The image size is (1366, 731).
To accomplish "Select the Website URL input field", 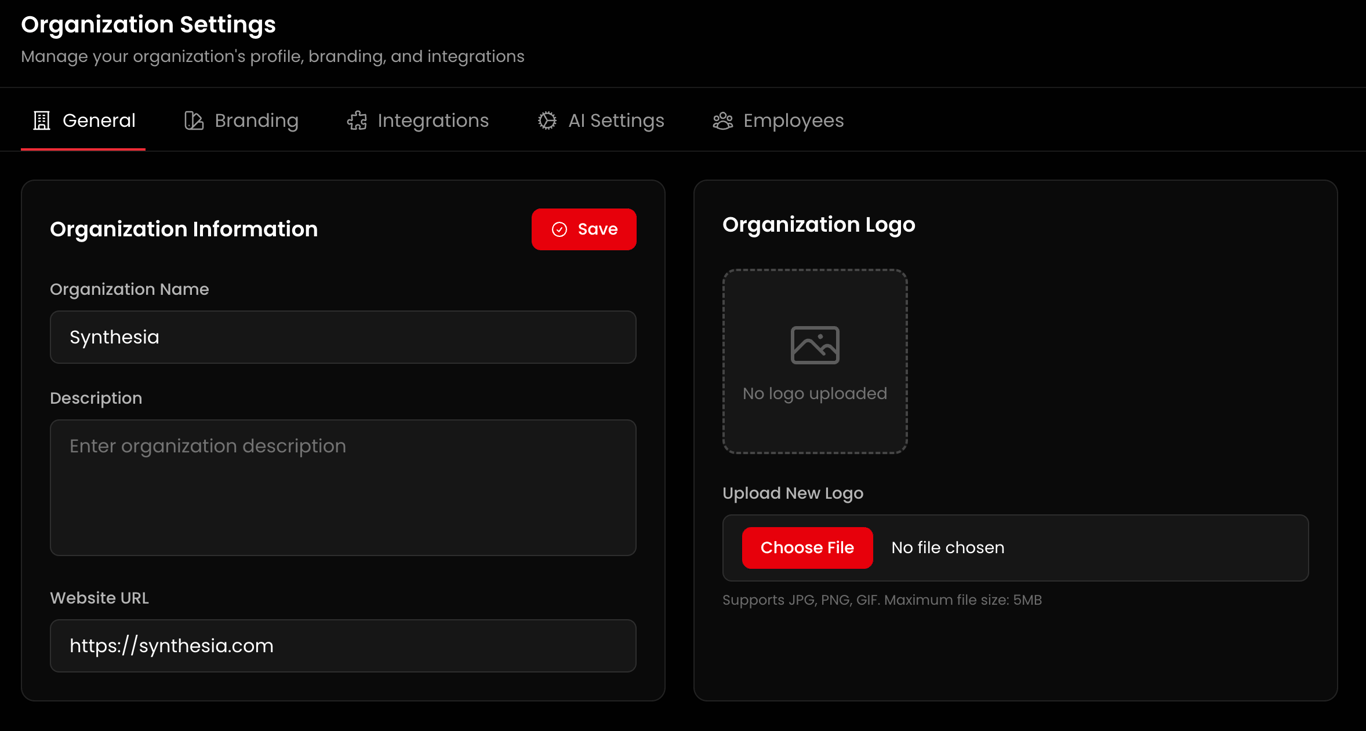I will [x=343, y=646].
